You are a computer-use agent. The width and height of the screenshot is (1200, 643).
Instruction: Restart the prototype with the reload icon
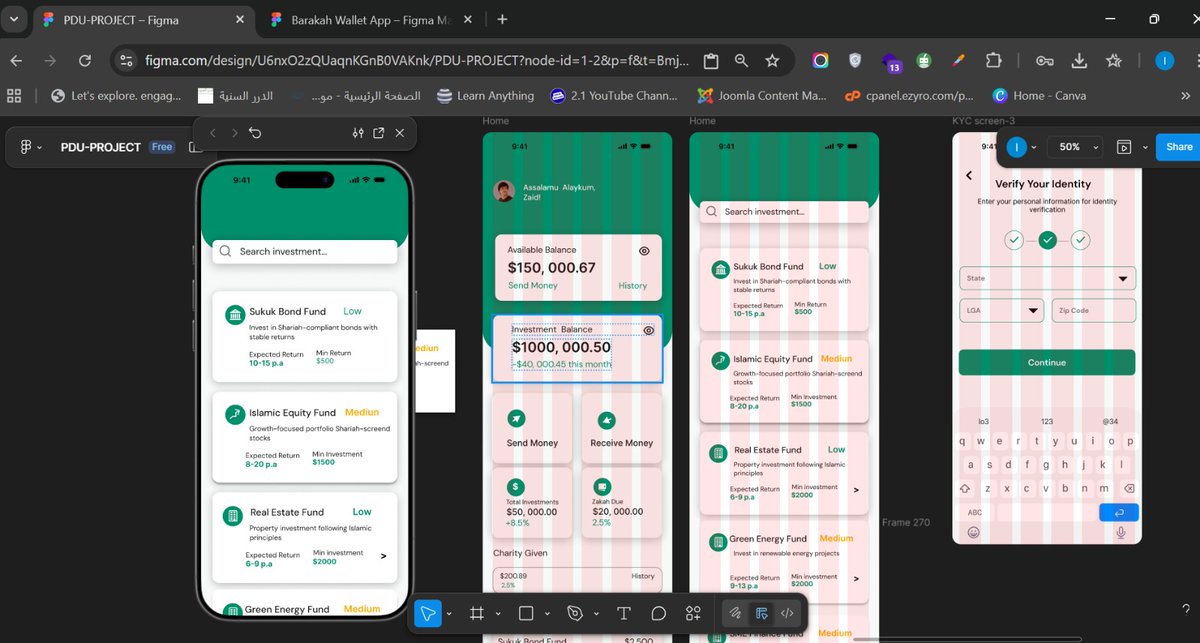pyautogui.click(x=255, y=132)
